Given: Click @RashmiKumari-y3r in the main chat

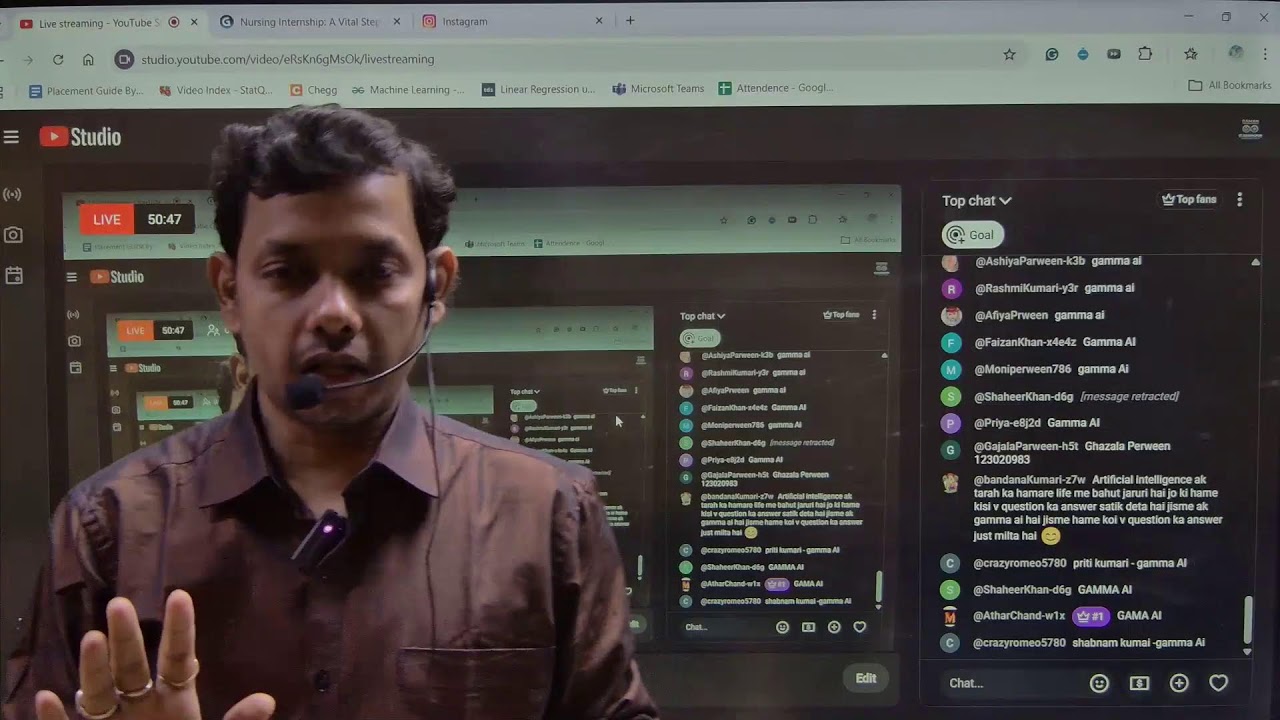Looking at the screenshot, I should click(1026, 288).
